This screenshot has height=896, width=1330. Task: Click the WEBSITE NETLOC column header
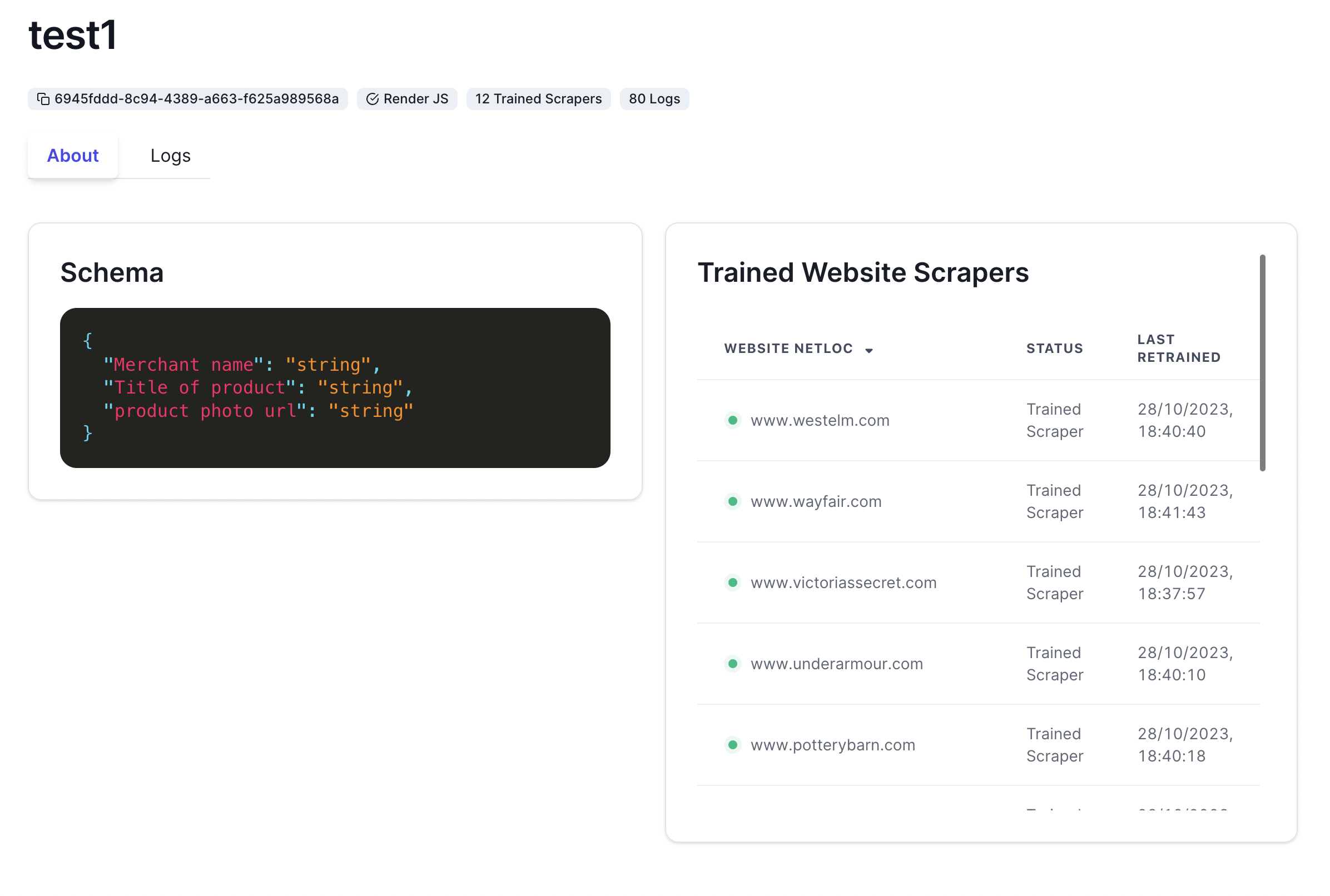[788, 349]
